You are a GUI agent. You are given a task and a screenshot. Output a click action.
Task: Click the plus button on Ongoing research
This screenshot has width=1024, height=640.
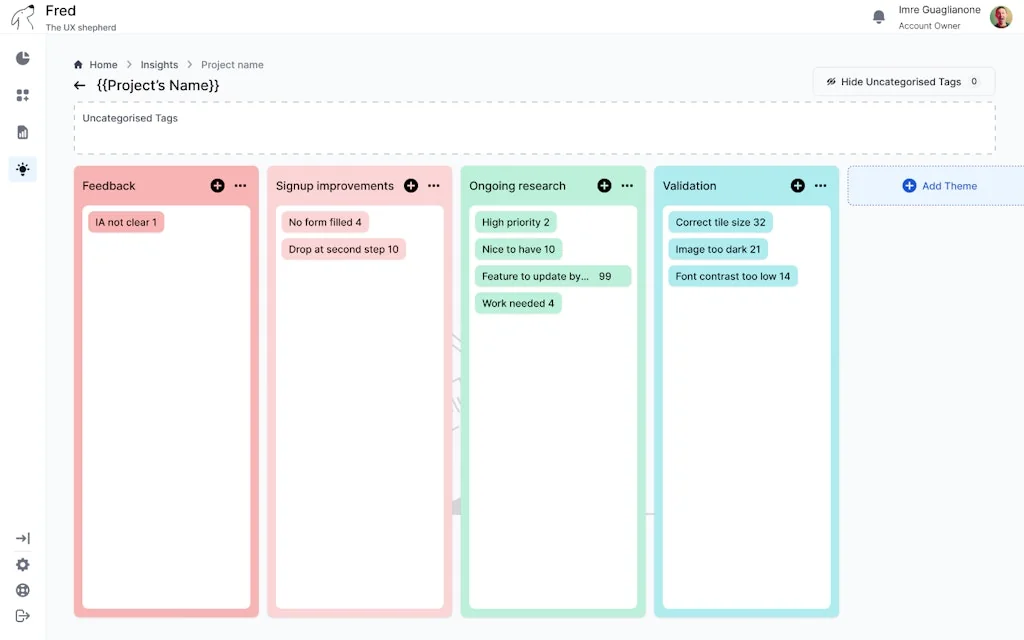tap(604, 186)
